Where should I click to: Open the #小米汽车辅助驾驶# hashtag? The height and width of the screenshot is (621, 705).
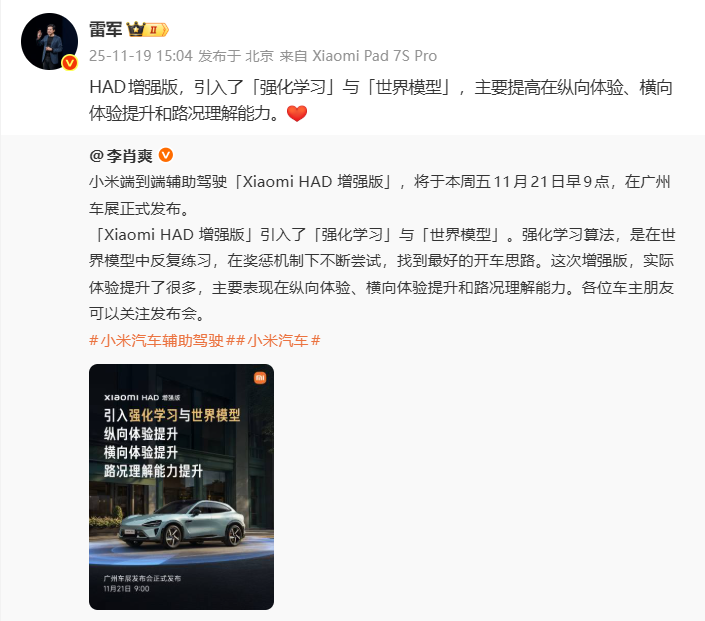click(162, 340)
